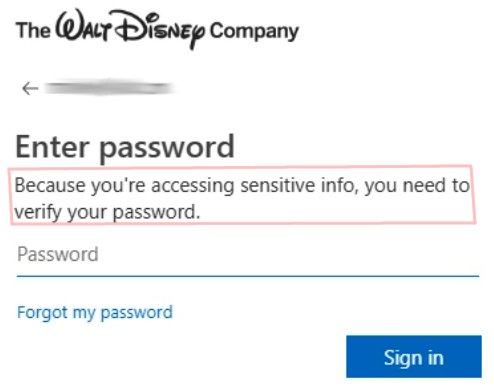The image size is (494, 389).
Task: Click the "Because you're accessing sensitive info" line
Action: click(x=242, y=185)
